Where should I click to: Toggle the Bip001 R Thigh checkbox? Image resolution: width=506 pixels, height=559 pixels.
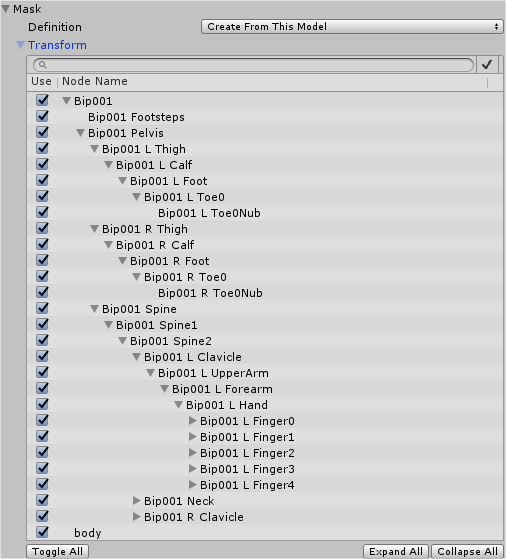click(x=42, y=228)
